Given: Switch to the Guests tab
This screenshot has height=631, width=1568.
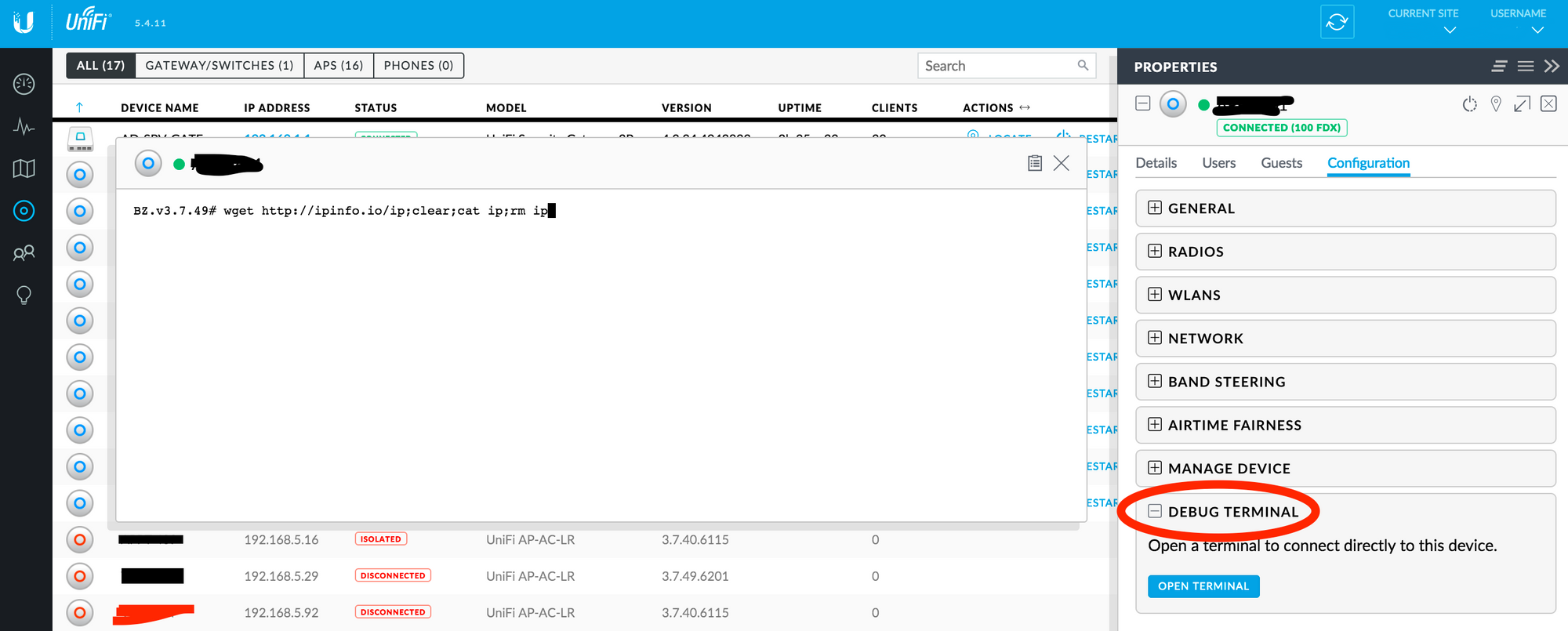Looking at the screenshot, I should point(1282,163).
